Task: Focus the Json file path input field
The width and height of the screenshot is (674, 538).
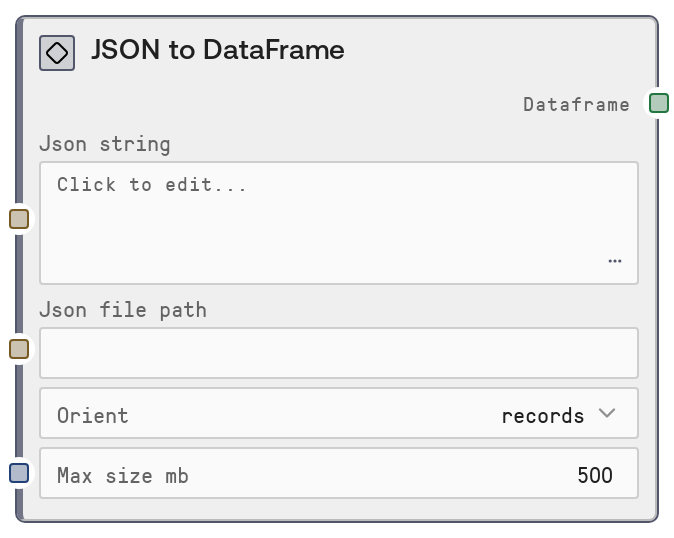Action: pos(338,353)
